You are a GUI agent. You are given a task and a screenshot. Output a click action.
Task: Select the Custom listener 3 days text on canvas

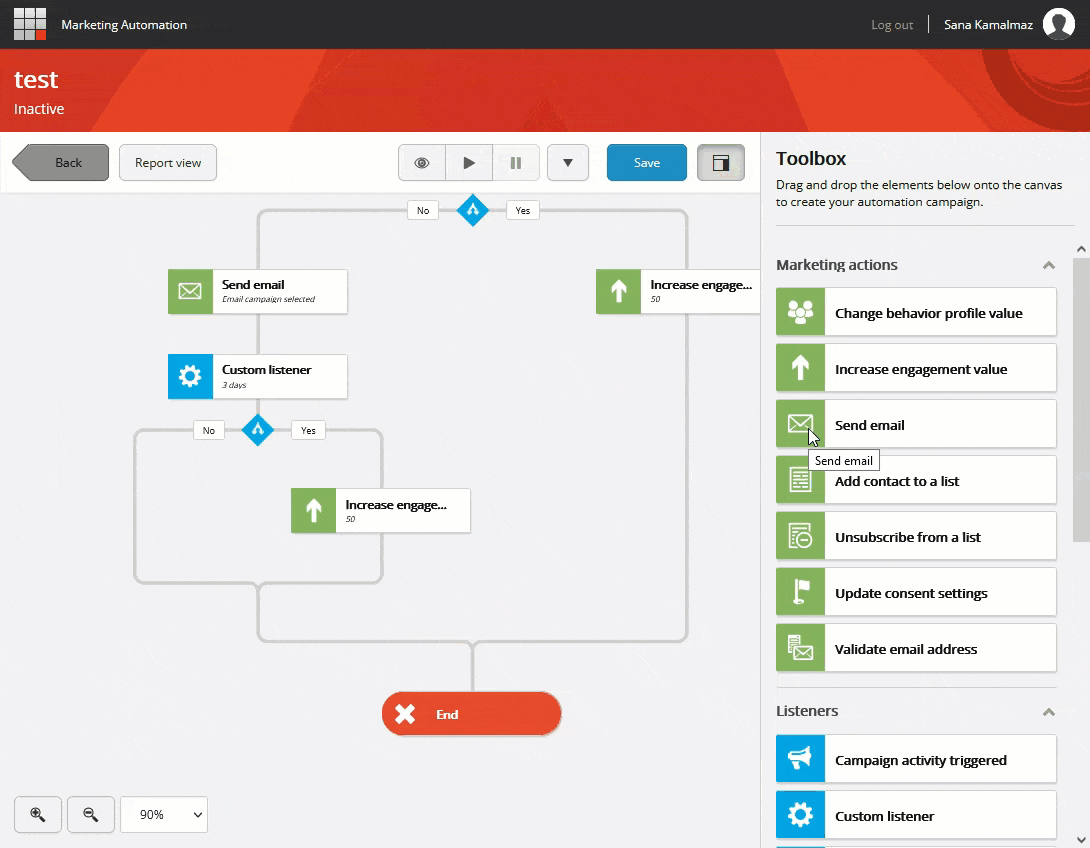(266, 376)
